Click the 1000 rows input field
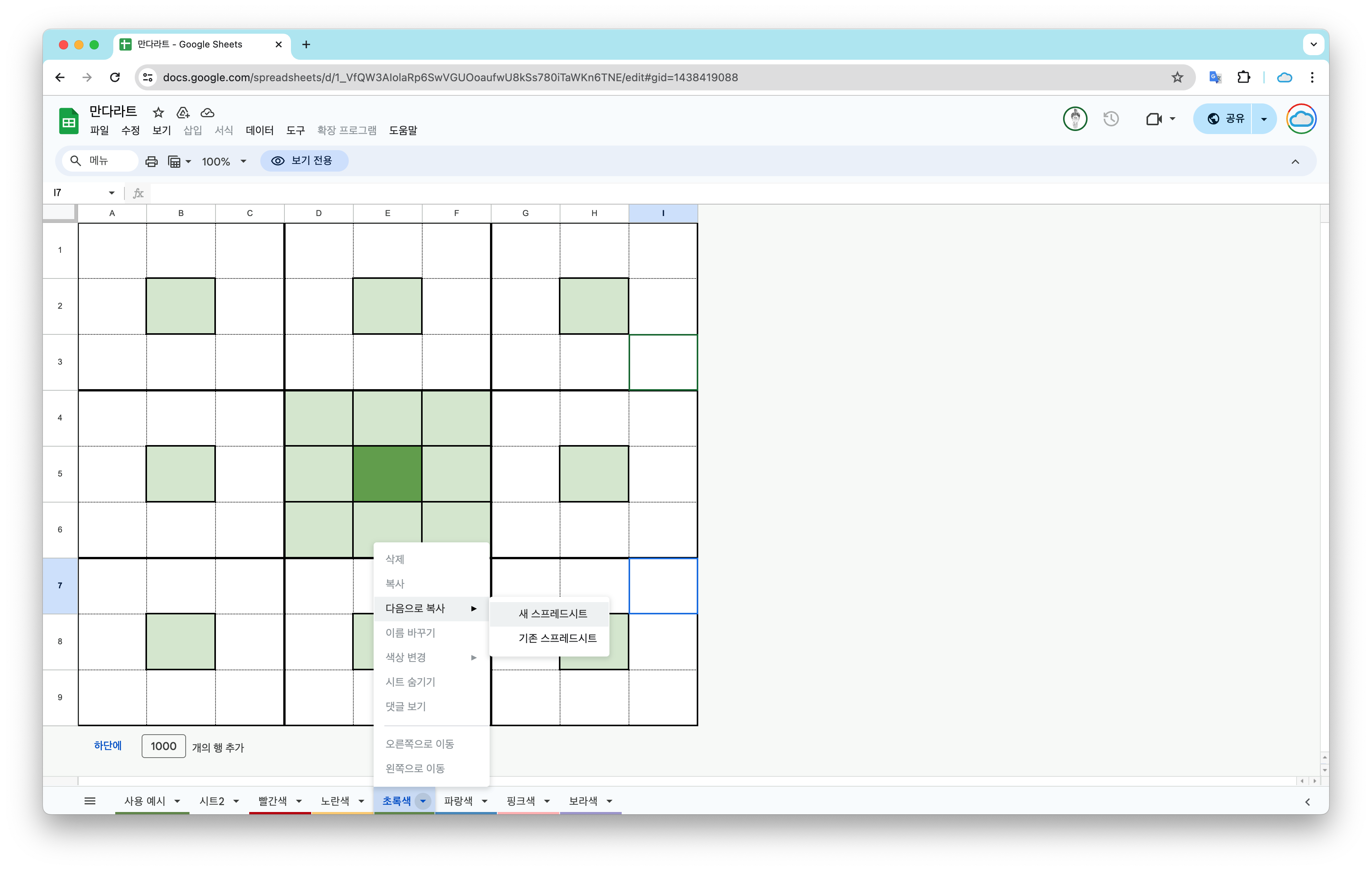Viewport: 1372px width, 871px height. (x=163, y=746)
